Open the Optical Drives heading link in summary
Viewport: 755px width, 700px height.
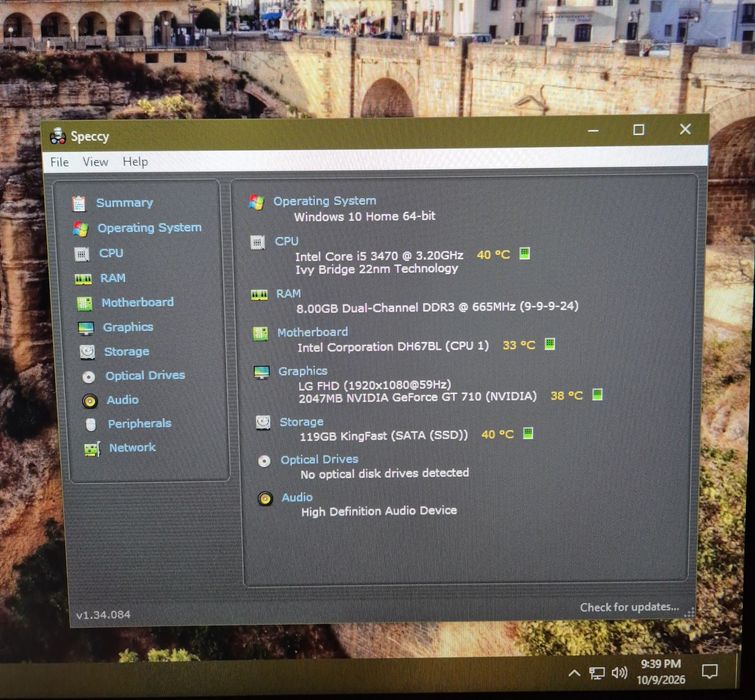[320, 460]
